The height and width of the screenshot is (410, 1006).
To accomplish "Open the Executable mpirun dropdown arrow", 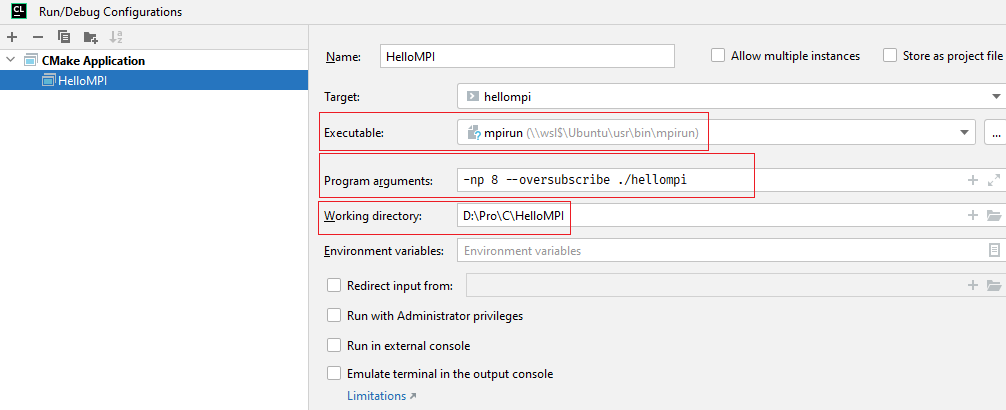I will coord(965,132).
